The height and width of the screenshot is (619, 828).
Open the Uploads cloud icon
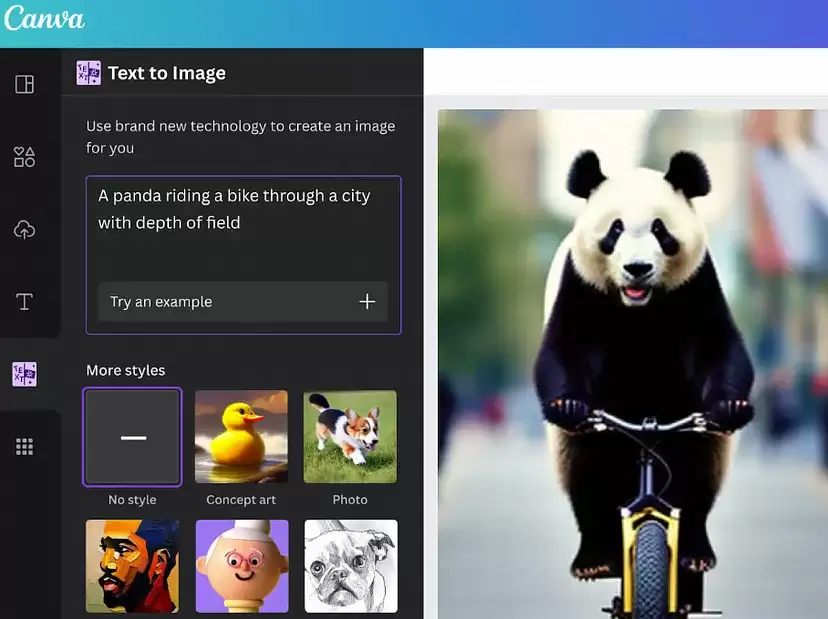tap(24, 230)
